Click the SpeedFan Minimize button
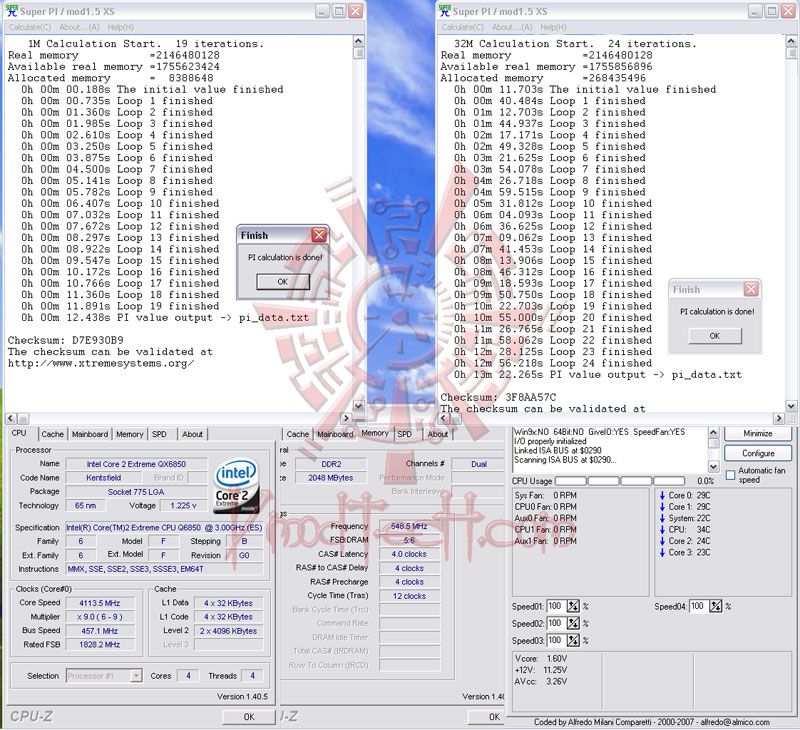 point(758,433)
